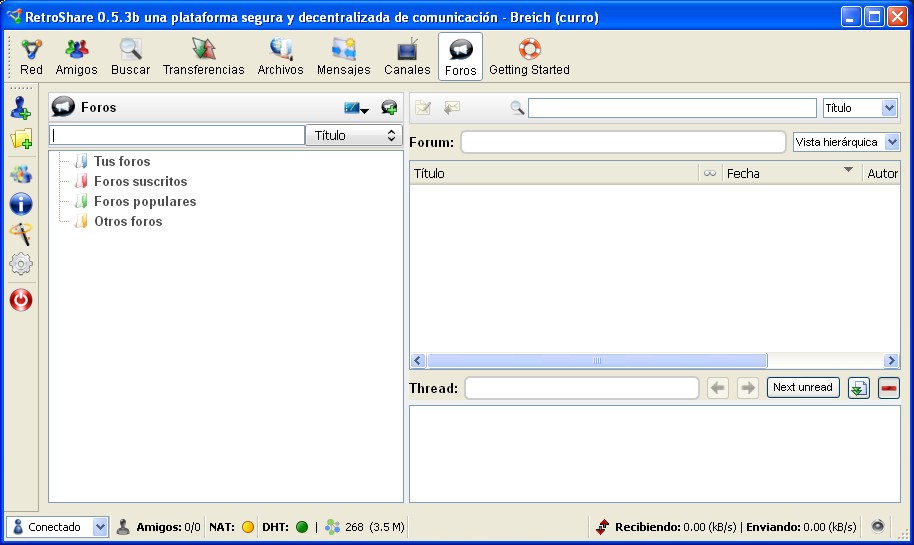The image size is (914, 545).
Task: Select the Foros suscritos tree item
Action: tap(140, 181)
